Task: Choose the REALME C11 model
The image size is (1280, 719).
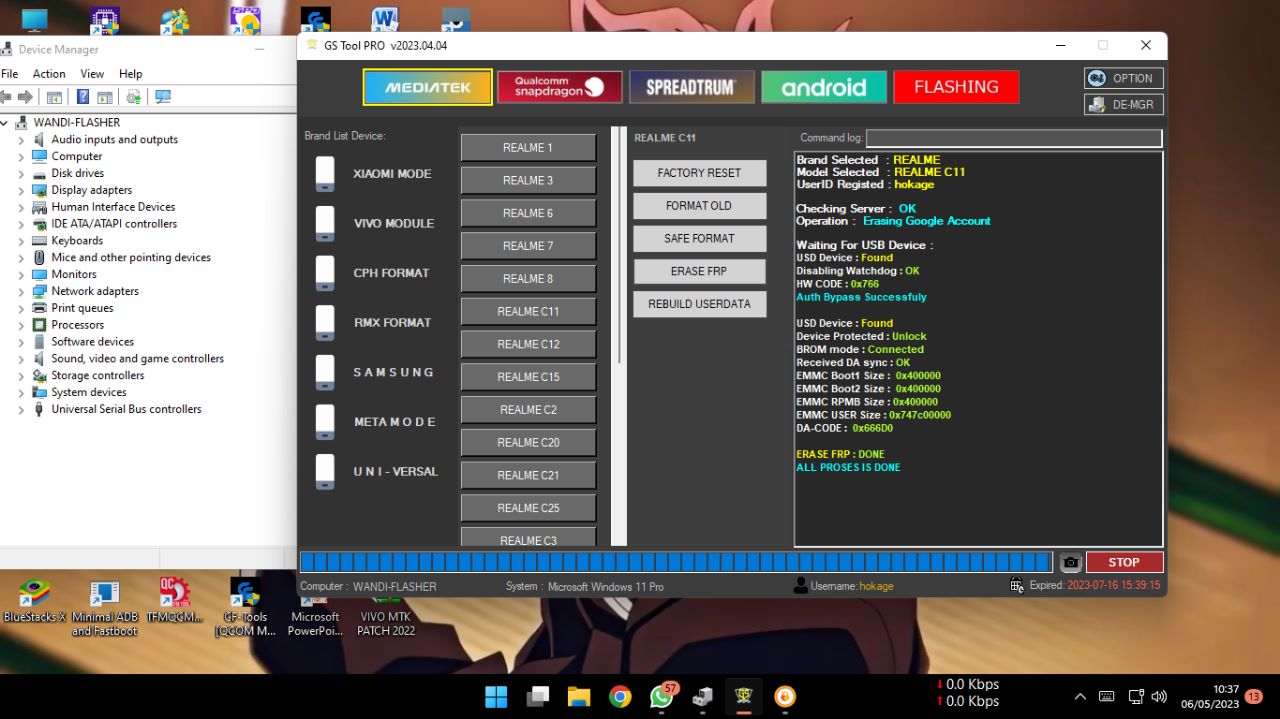Action: click(x=528, y=311)
